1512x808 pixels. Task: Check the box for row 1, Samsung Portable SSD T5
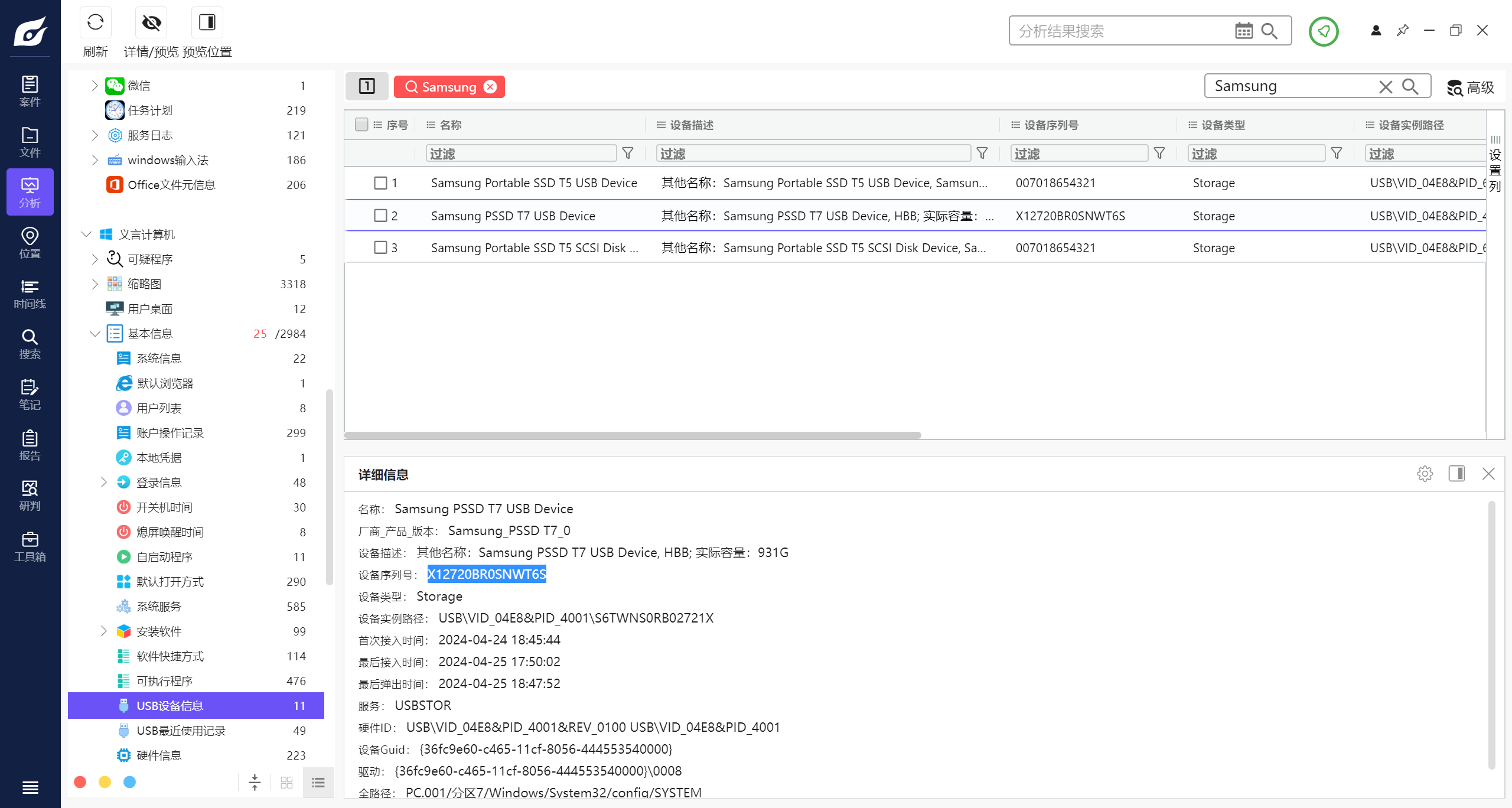(380, 183)
